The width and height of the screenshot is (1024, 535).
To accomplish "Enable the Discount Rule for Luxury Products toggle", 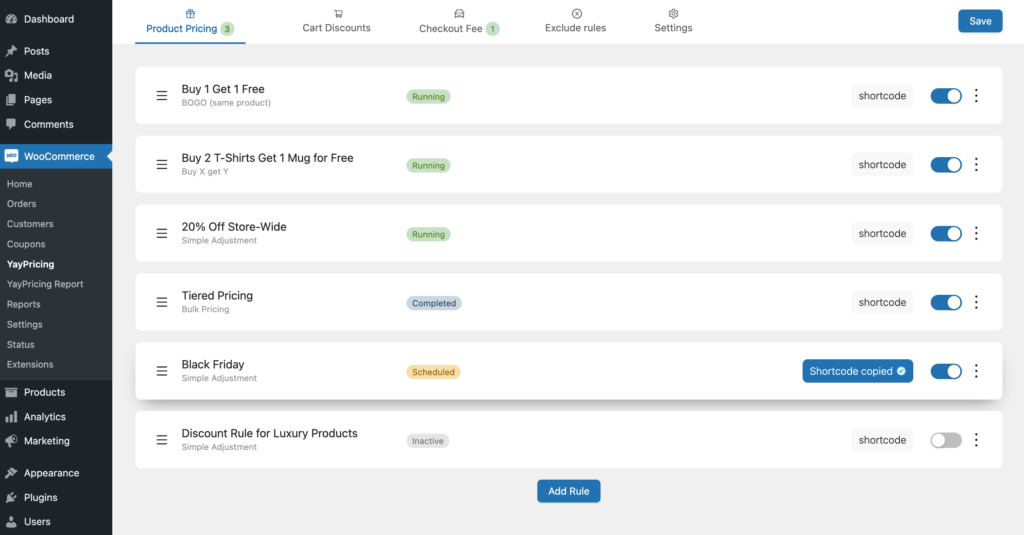I will 946,440.
